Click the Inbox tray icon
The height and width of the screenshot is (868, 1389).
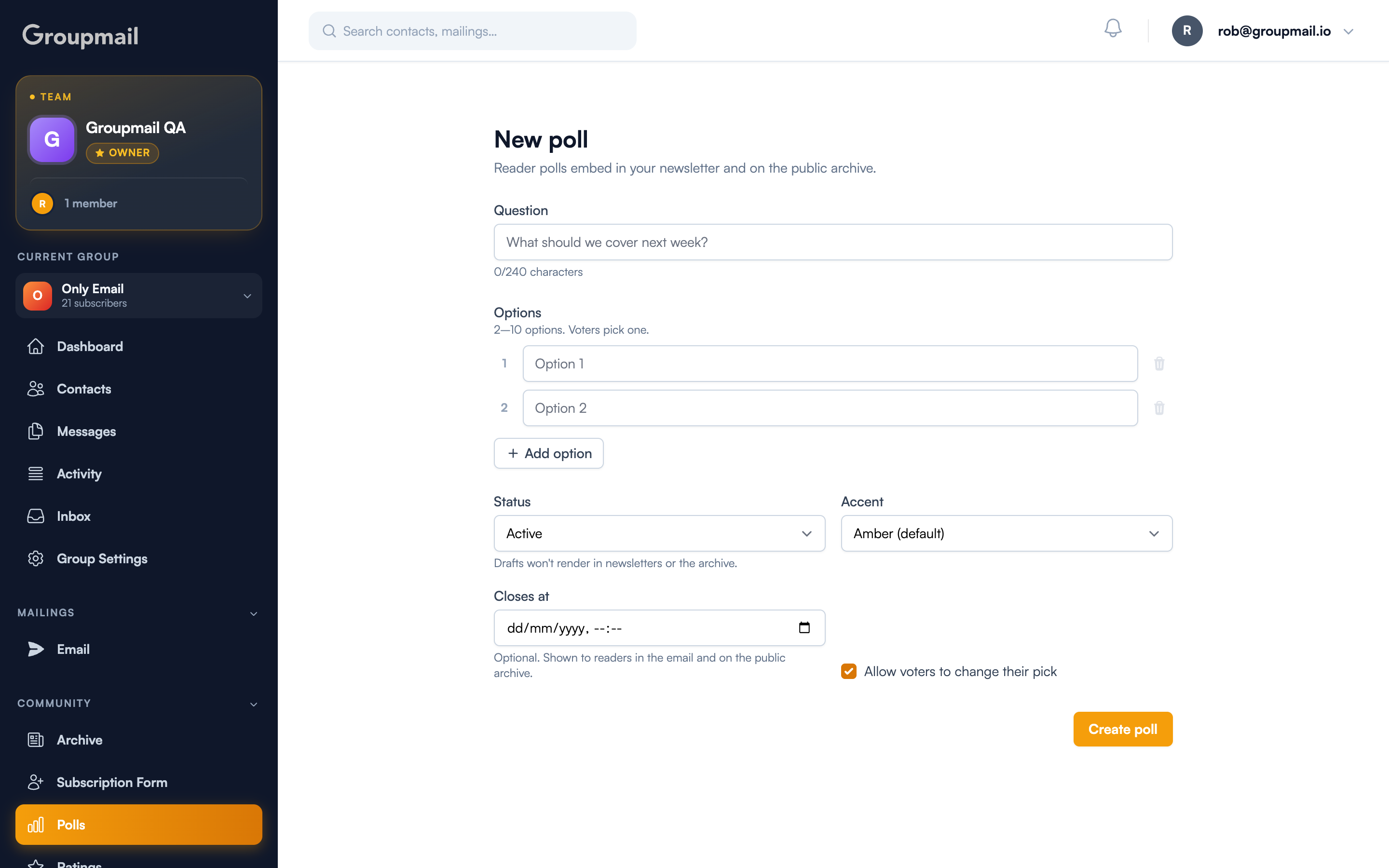tap(36, 516)
